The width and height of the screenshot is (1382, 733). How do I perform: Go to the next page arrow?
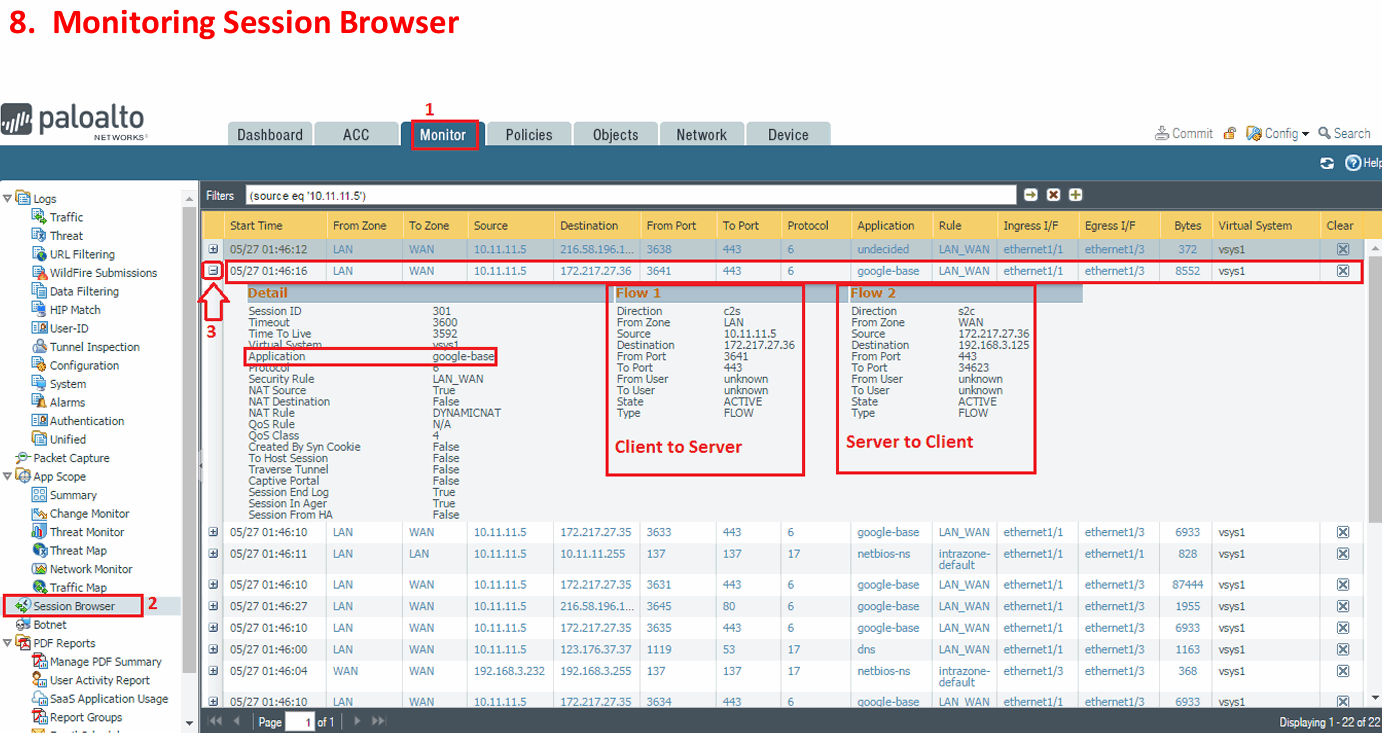click(357, 721)
